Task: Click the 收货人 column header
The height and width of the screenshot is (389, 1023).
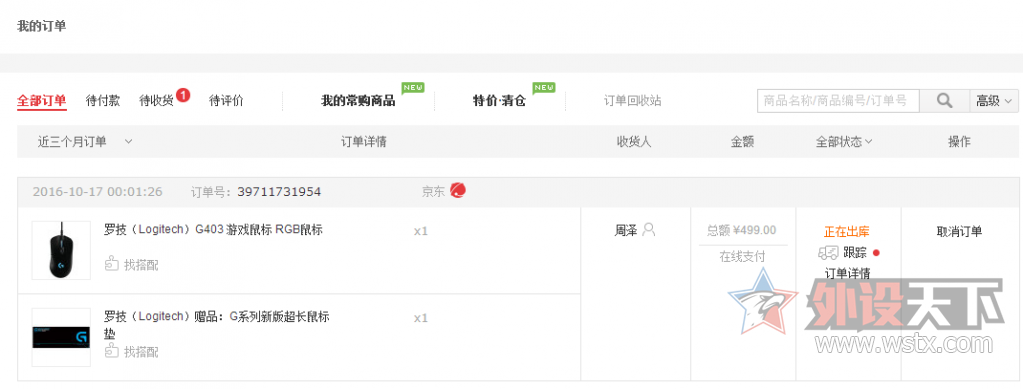Action: tap(634, 142)
